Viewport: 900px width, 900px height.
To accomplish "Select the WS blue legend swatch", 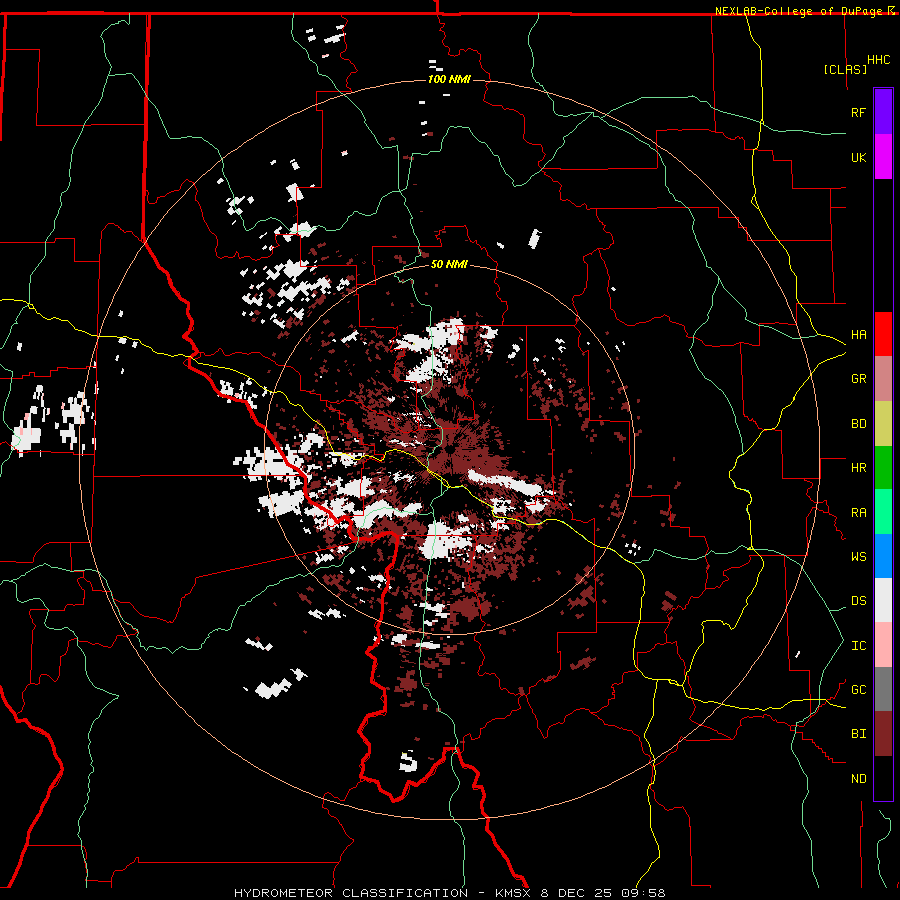I will tap(883, 556).
